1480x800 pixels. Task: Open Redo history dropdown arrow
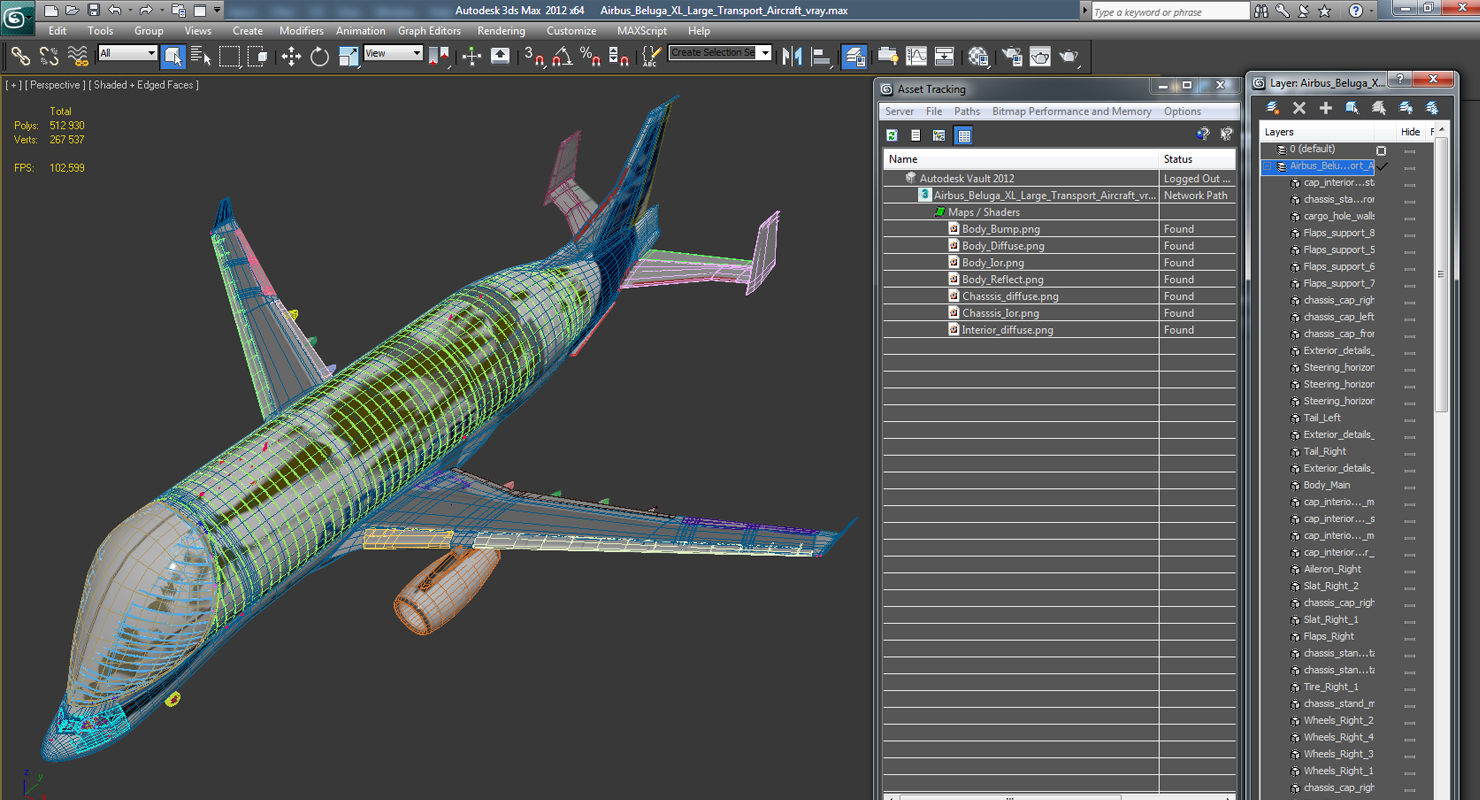tap(161, 10)
